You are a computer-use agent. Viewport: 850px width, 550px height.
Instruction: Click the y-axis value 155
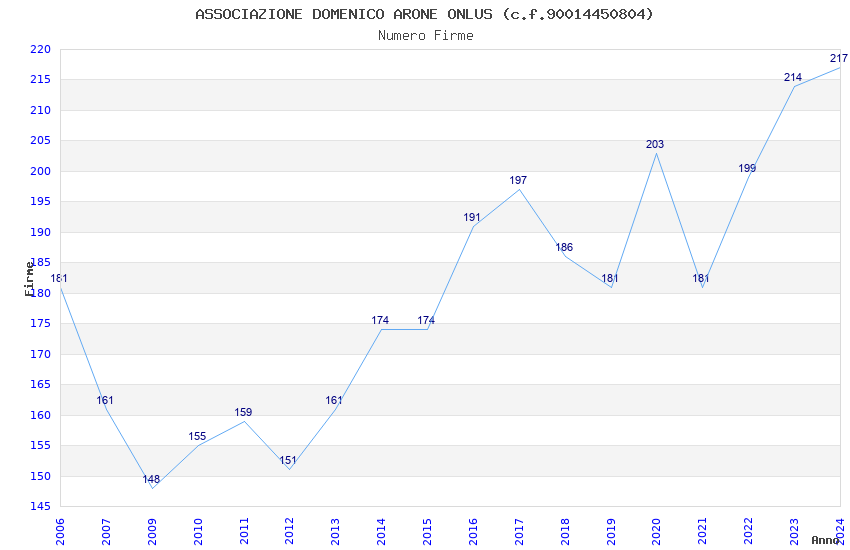40,446
